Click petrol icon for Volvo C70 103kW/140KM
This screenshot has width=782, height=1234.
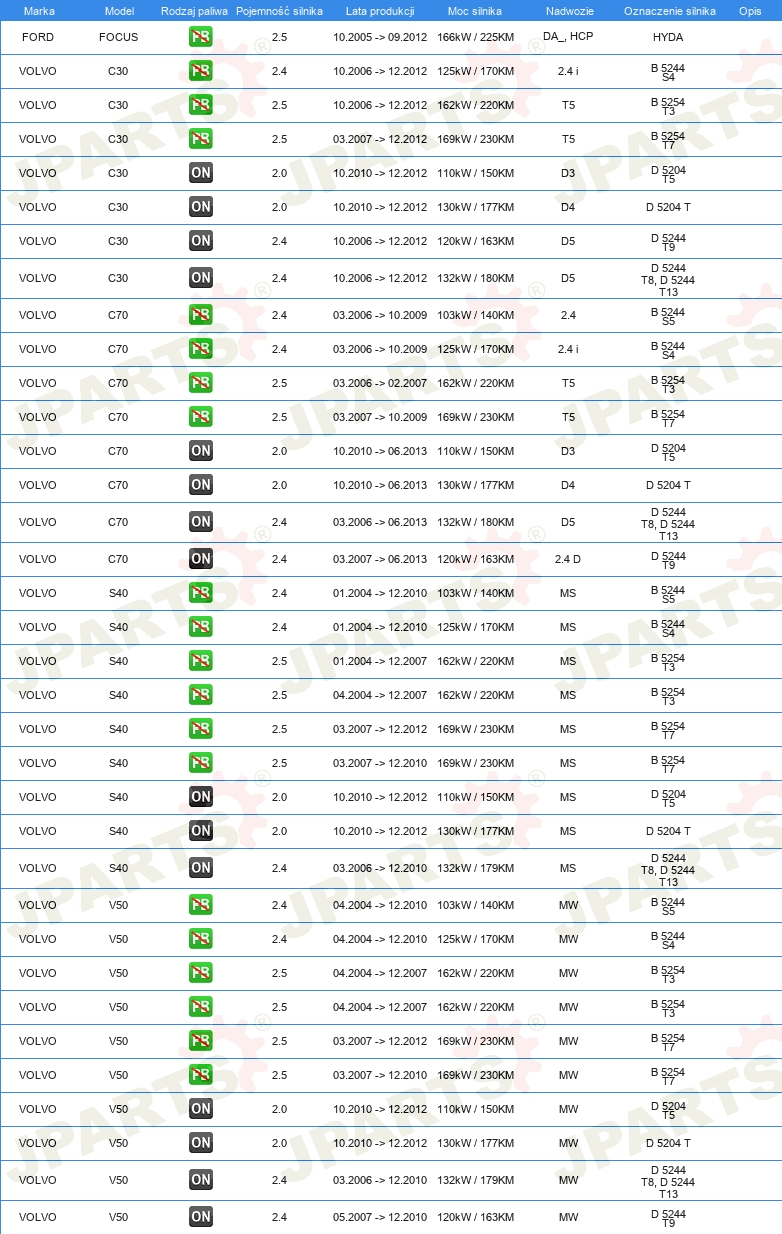[x=201, y=315]
